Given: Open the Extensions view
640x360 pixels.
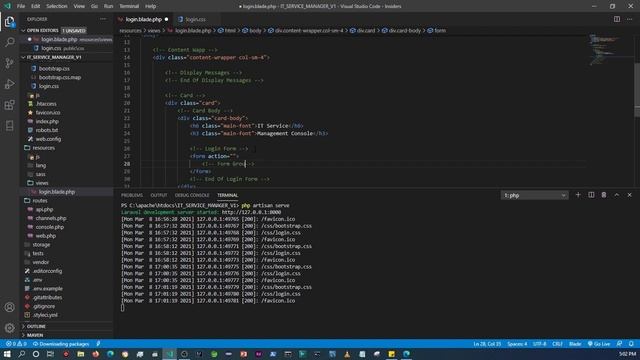Looking at the screenshot, I should click(x=9, y=105).
